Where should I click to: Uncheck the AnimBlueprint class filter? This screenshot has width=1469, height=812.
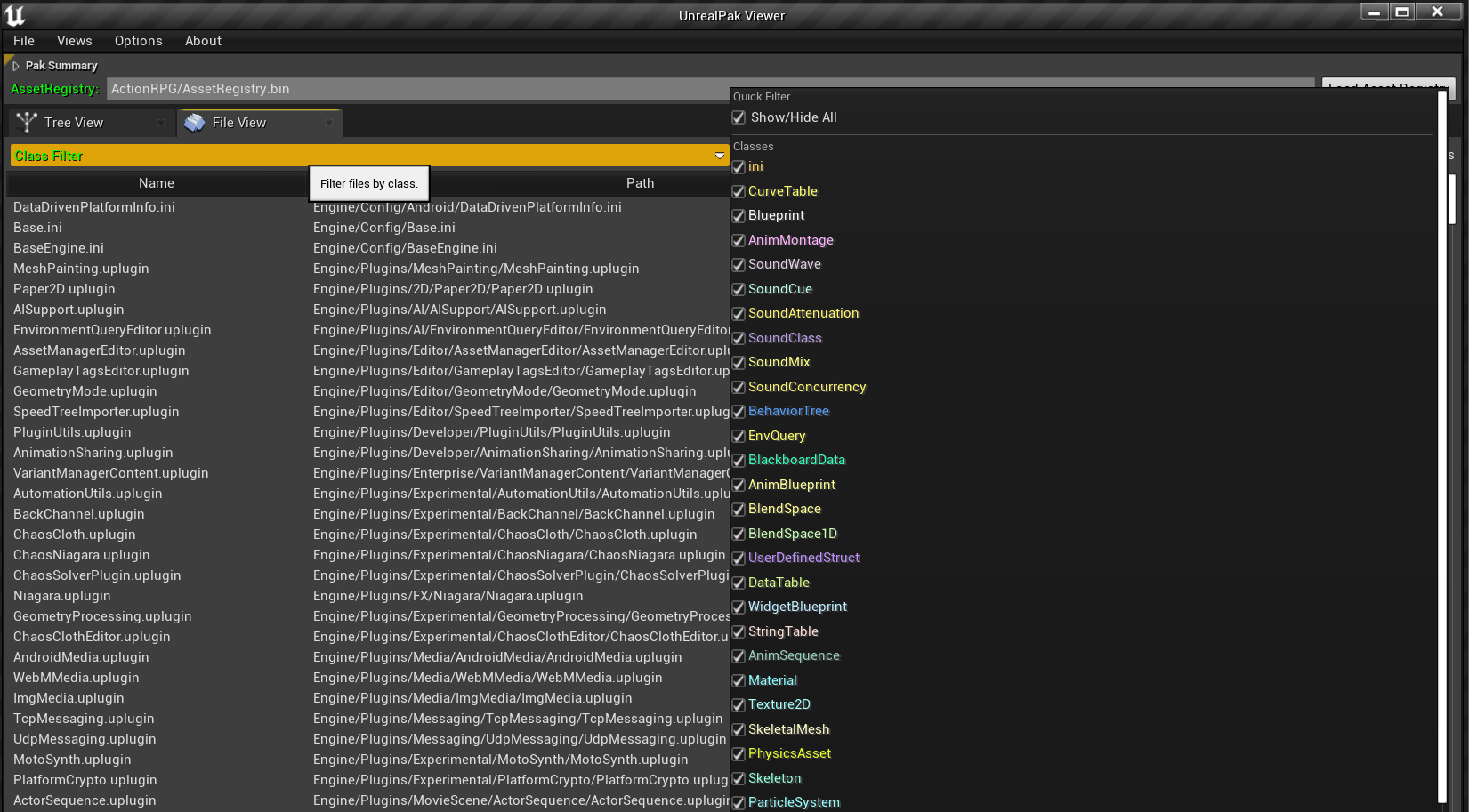click(x=739, y=485)
